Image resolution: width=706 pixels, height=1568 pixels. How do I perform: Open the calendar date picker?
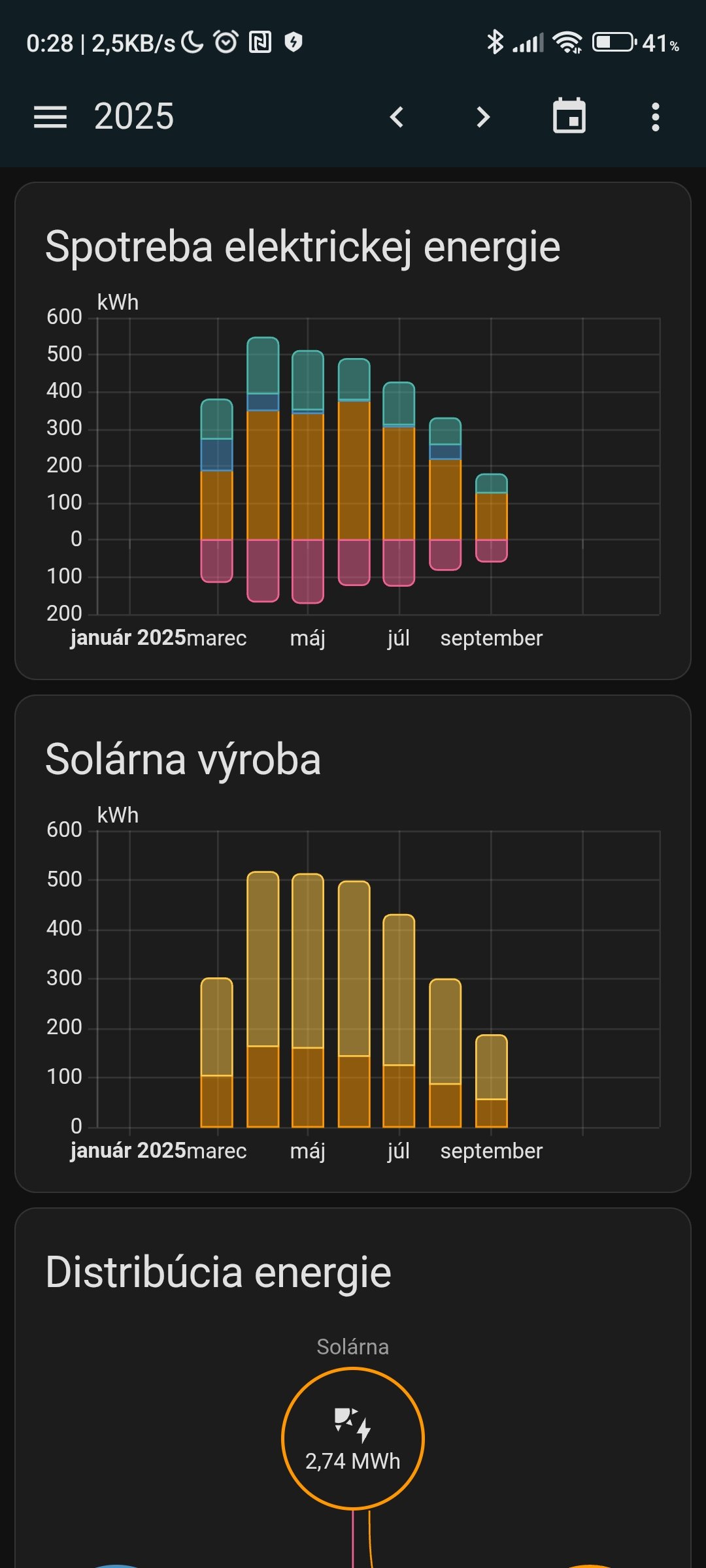pos(569,117)
